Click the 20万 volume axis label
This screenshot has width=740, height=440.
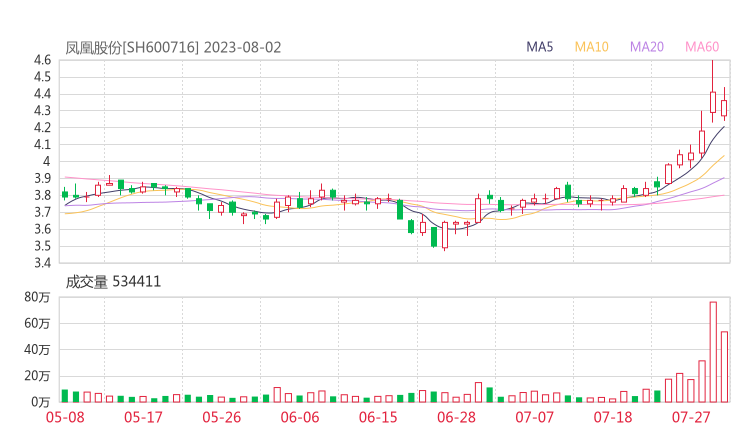tap(37, 376)
